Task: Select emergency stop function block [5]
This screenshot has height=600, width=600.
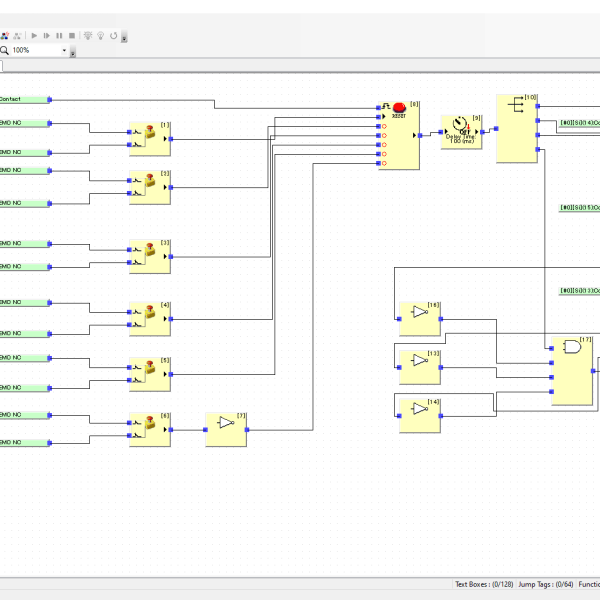Action: 150,374
